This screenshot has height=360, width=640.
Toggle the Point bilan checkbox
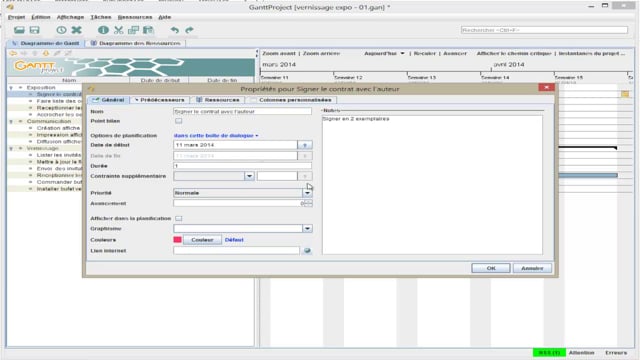tap(178, 121)
